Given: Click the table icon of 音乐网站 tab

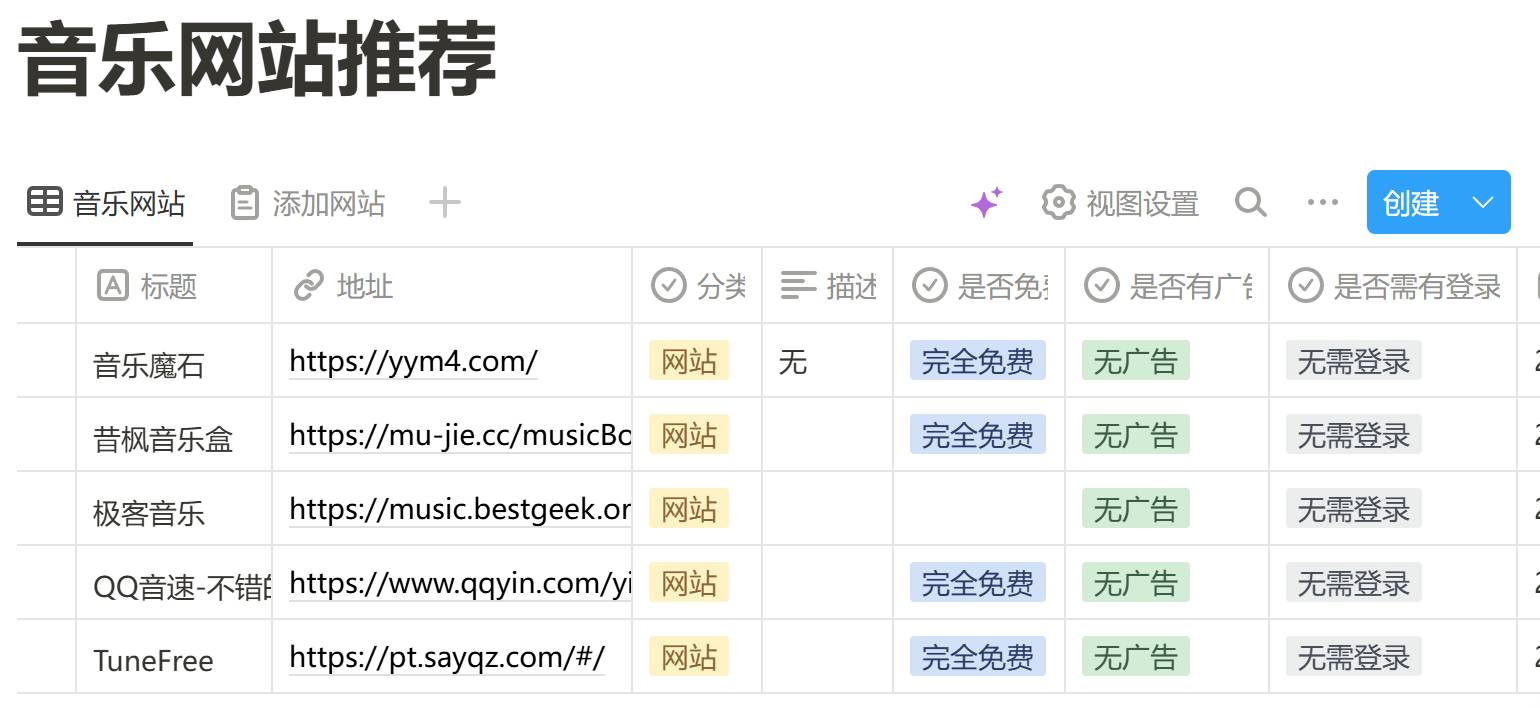Looking at the screenshot, I should [x=44, y=203].
